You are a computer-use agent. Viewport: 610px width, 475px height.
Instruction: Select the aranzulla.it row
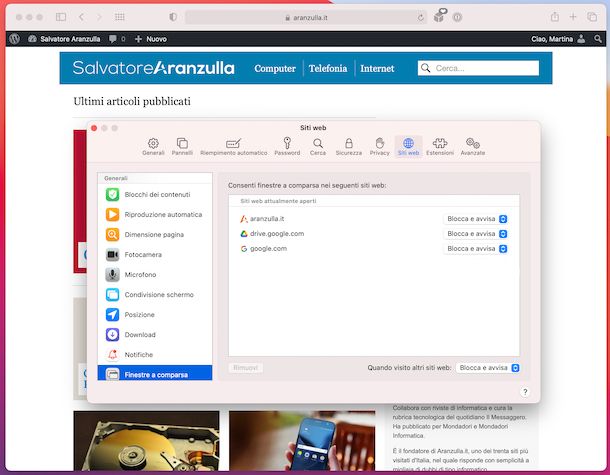373,219
